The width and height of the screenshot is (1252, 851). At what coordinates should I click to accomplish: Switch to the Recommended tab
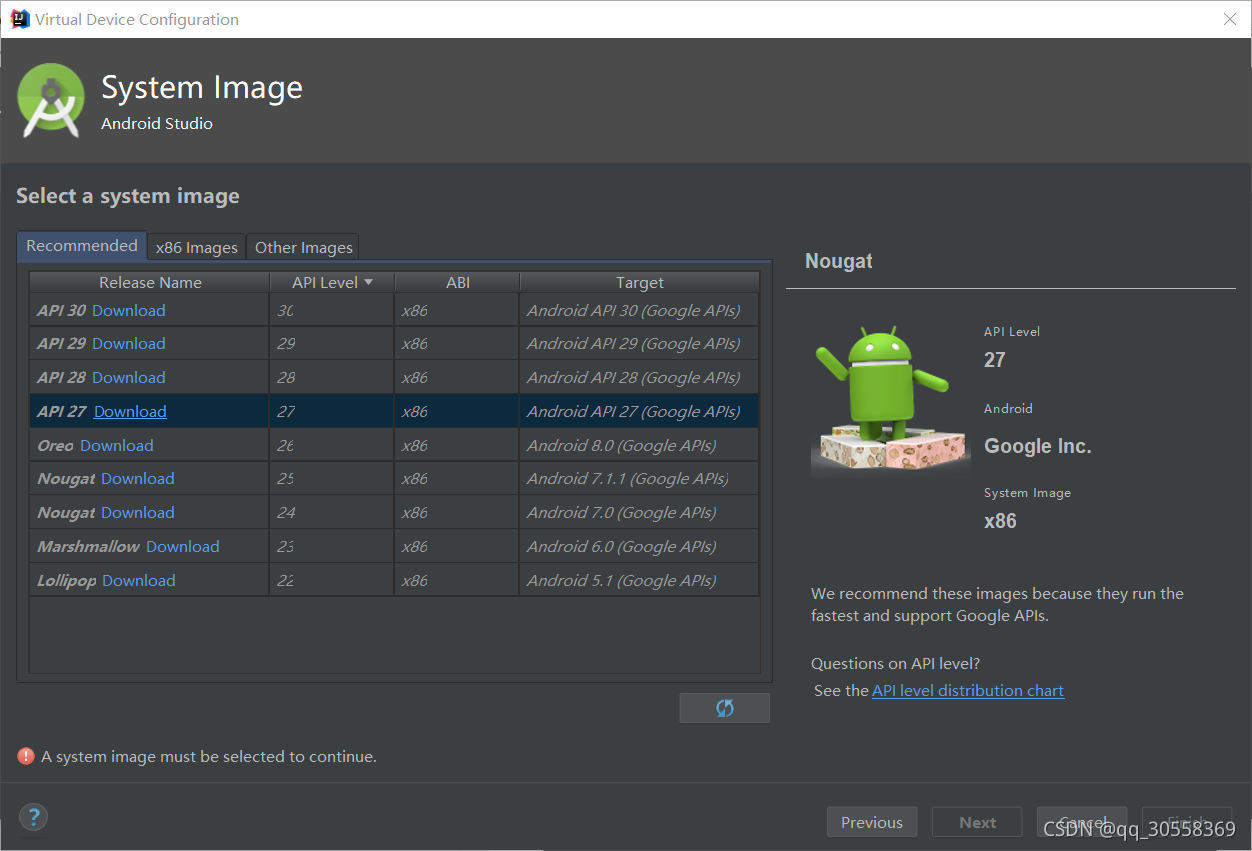(x=82, y=246)
